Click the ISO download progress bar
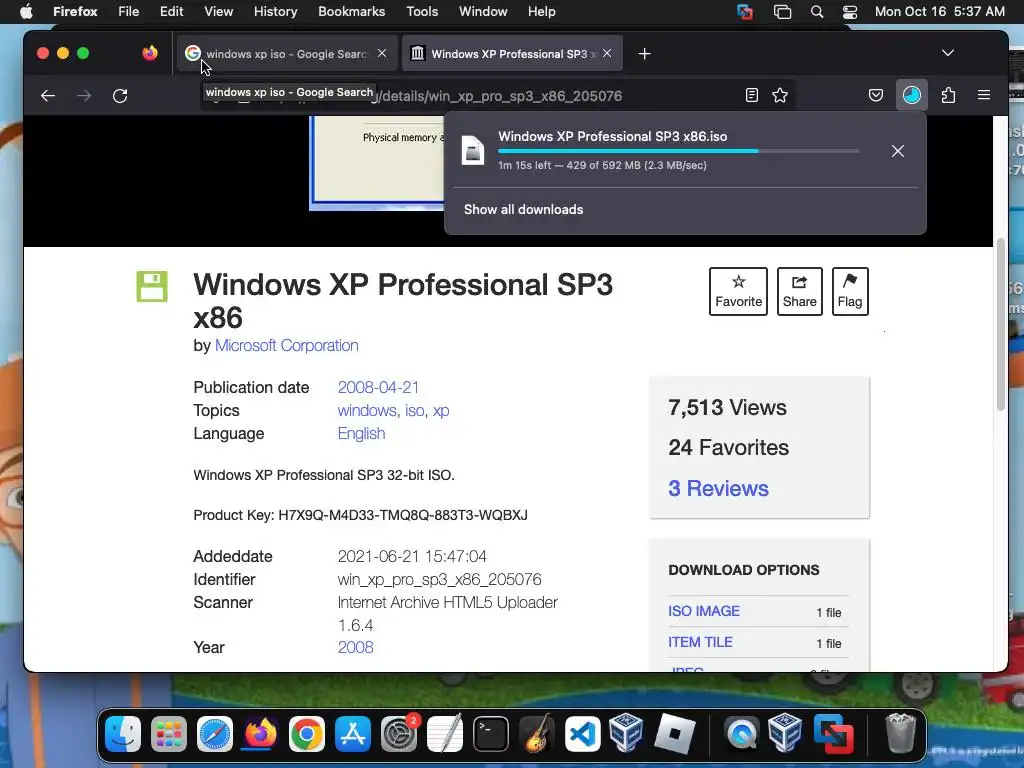This screenshot has height=768, width=1024. click(x=679, y=151)
